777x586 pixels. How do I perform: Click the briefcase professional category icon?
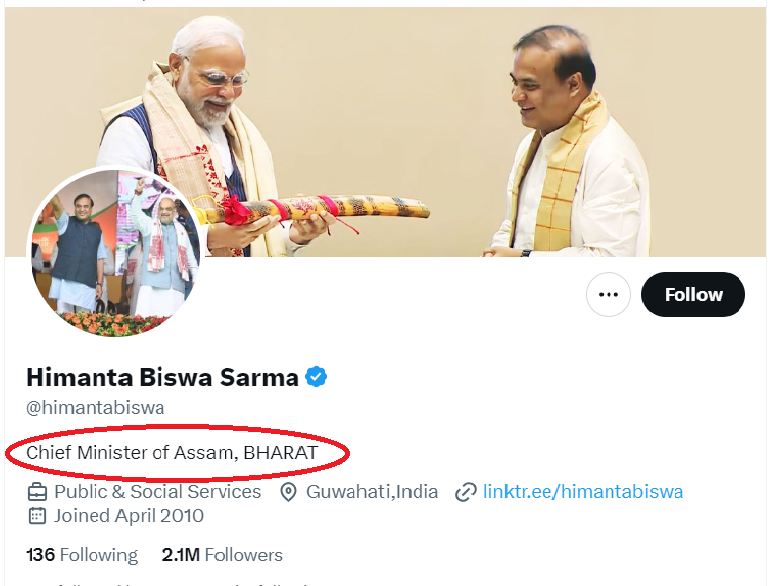(37, 492)
